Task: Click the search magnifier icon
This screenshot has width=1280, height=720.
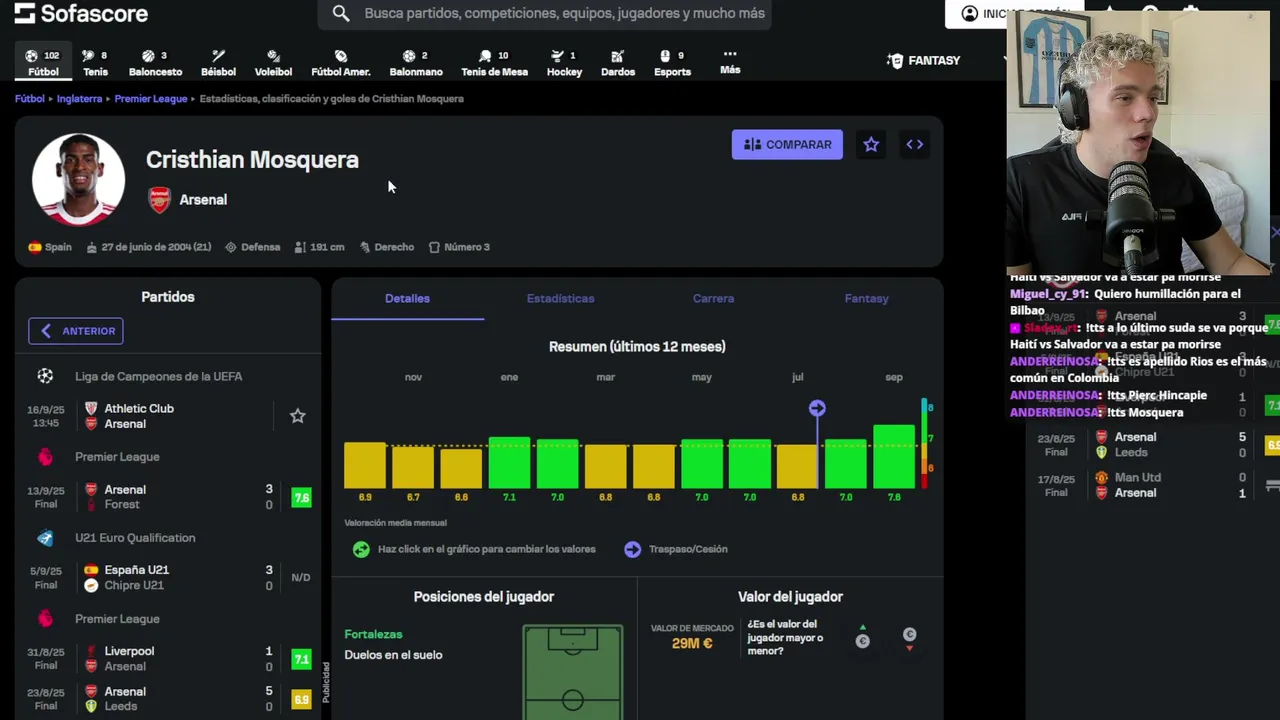Action: [x=341, y=13]
